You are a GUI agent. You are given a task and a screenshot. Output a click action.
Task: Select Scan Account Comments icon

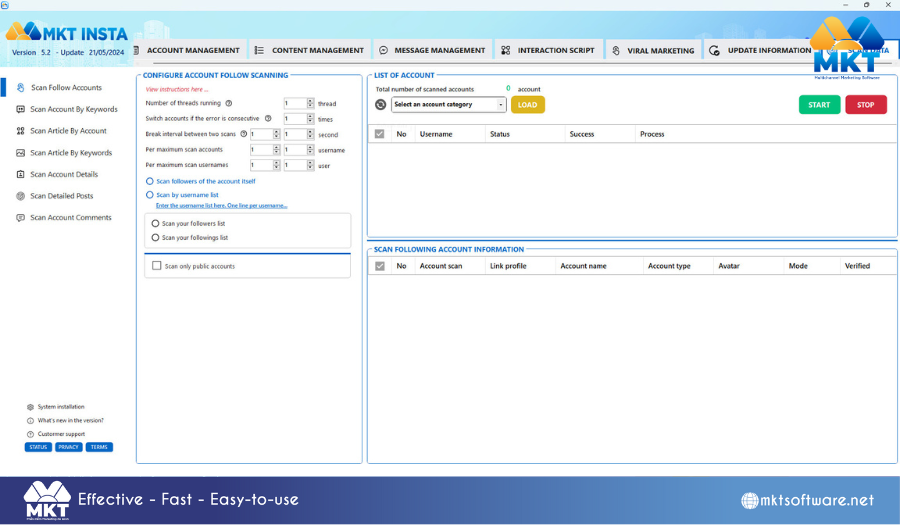click(x=21, y=218)
